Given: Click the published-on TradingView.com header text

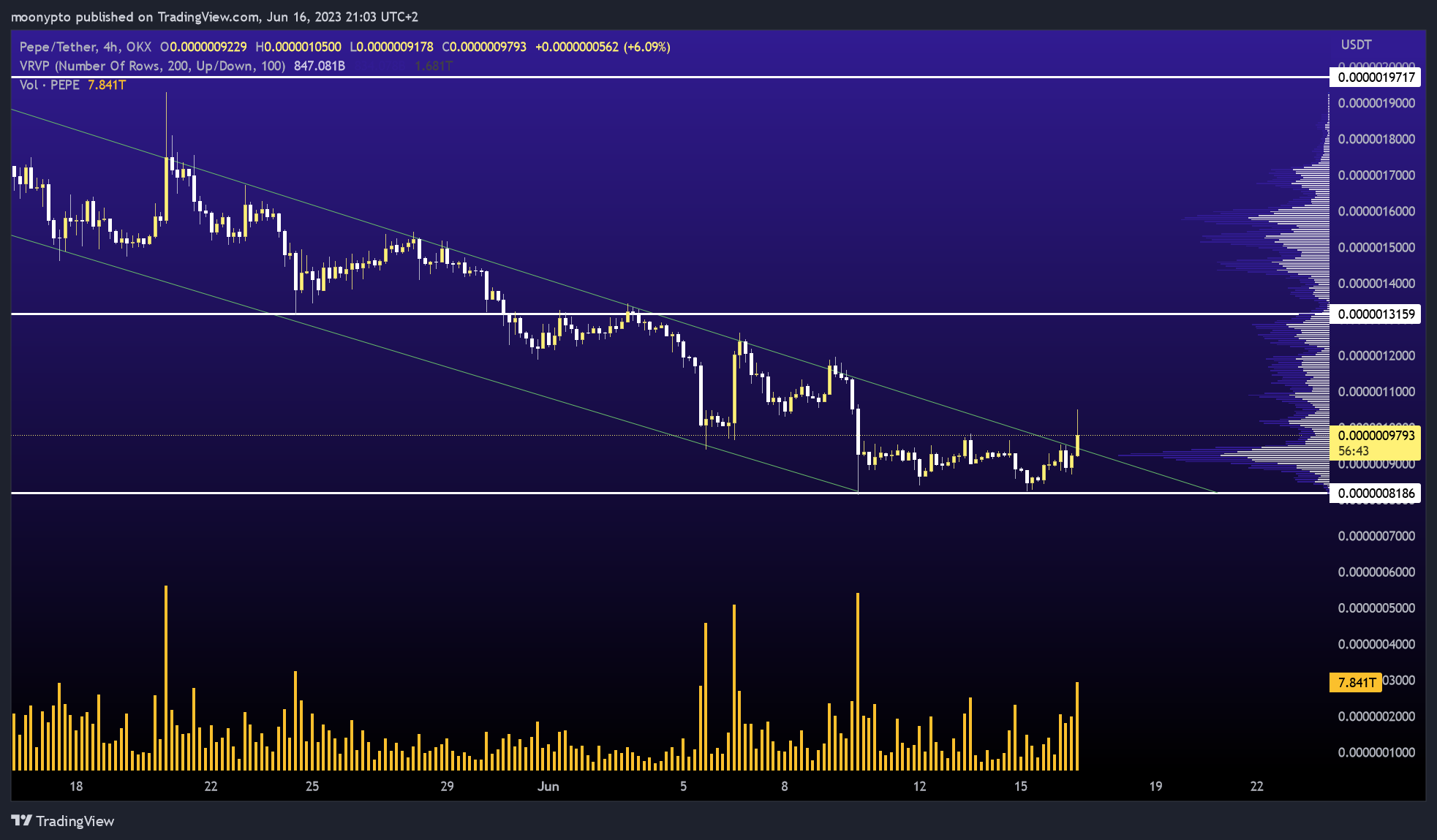Looking at the screenshot, I should click(x=214, y=17).
